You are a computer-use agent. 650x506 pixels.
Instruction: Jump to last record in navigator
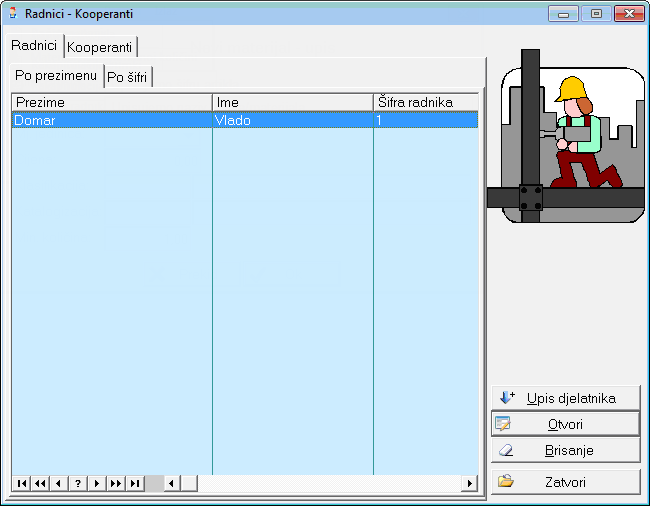click(x=135, y=483)
